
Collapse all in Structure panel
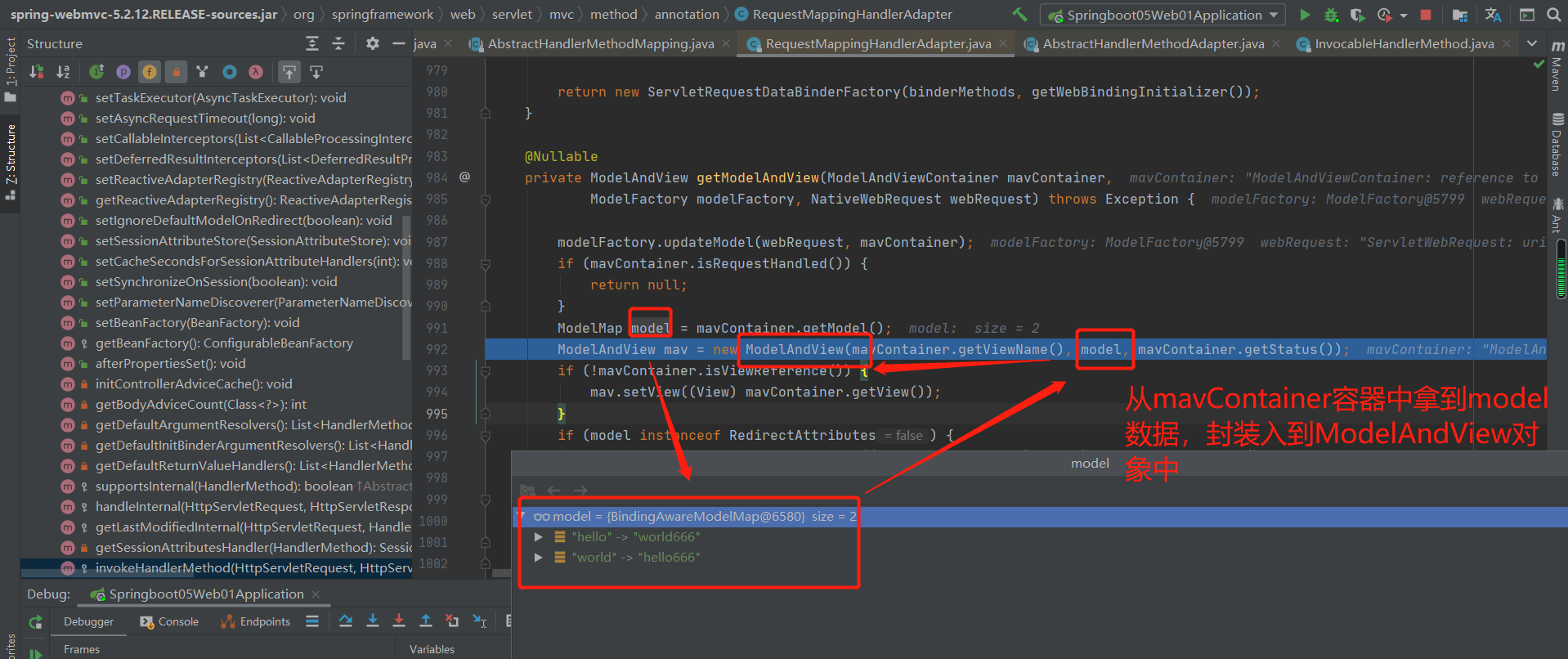click(338, 43)
